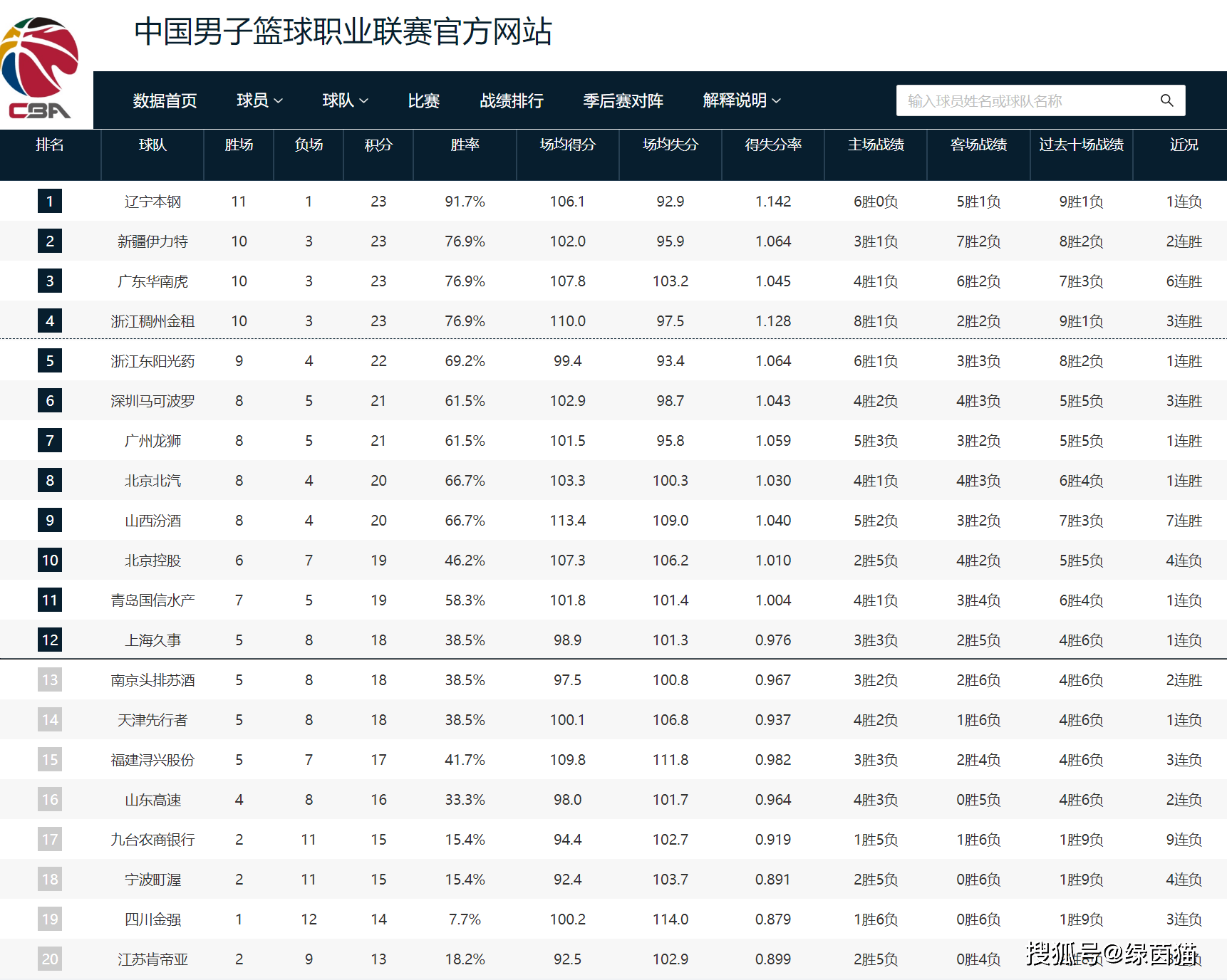Open team 江苏肯帝亚

[x=152, y=959]
